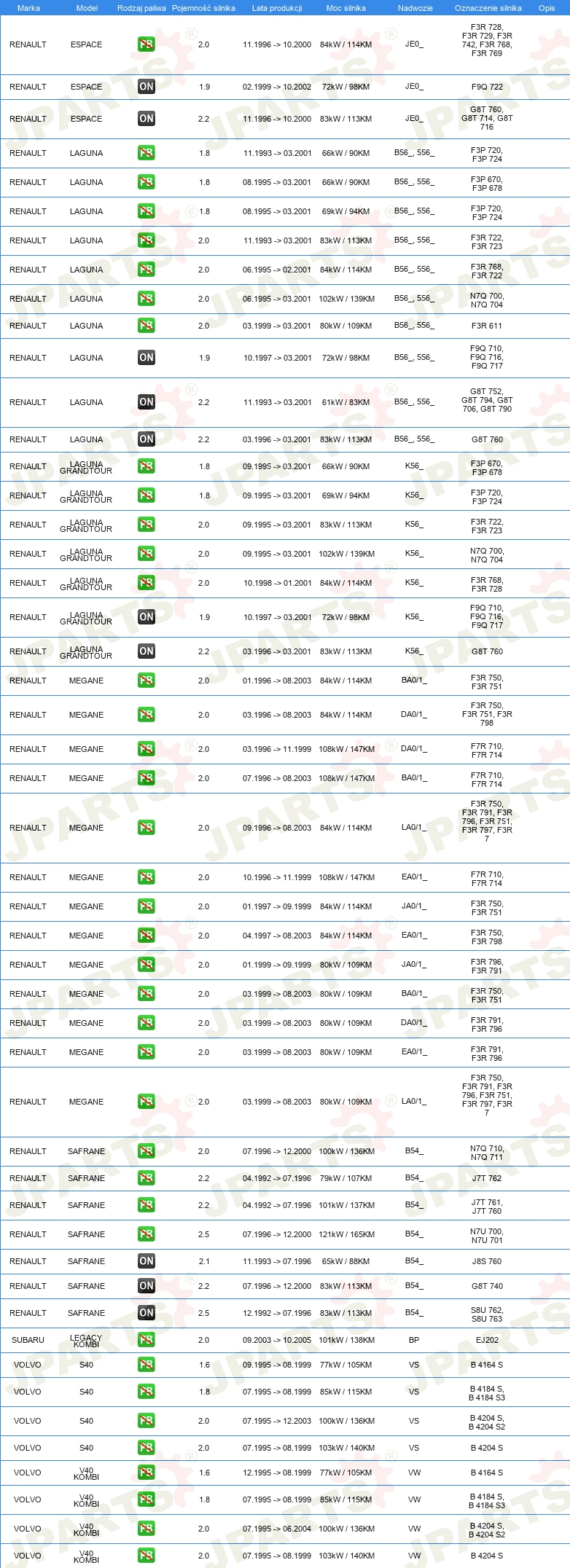Click the engine code G8T 740

click(487, 1286)
